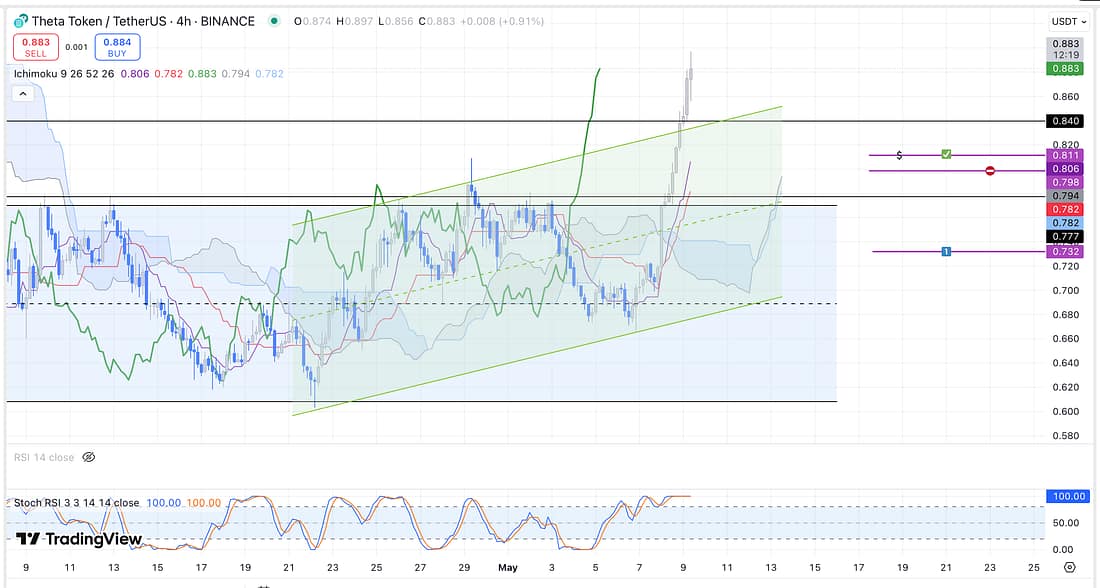Click the blue position marker on 0.732 line
Viewport: 1100px width, 588px height.
[x=946, y=251]
